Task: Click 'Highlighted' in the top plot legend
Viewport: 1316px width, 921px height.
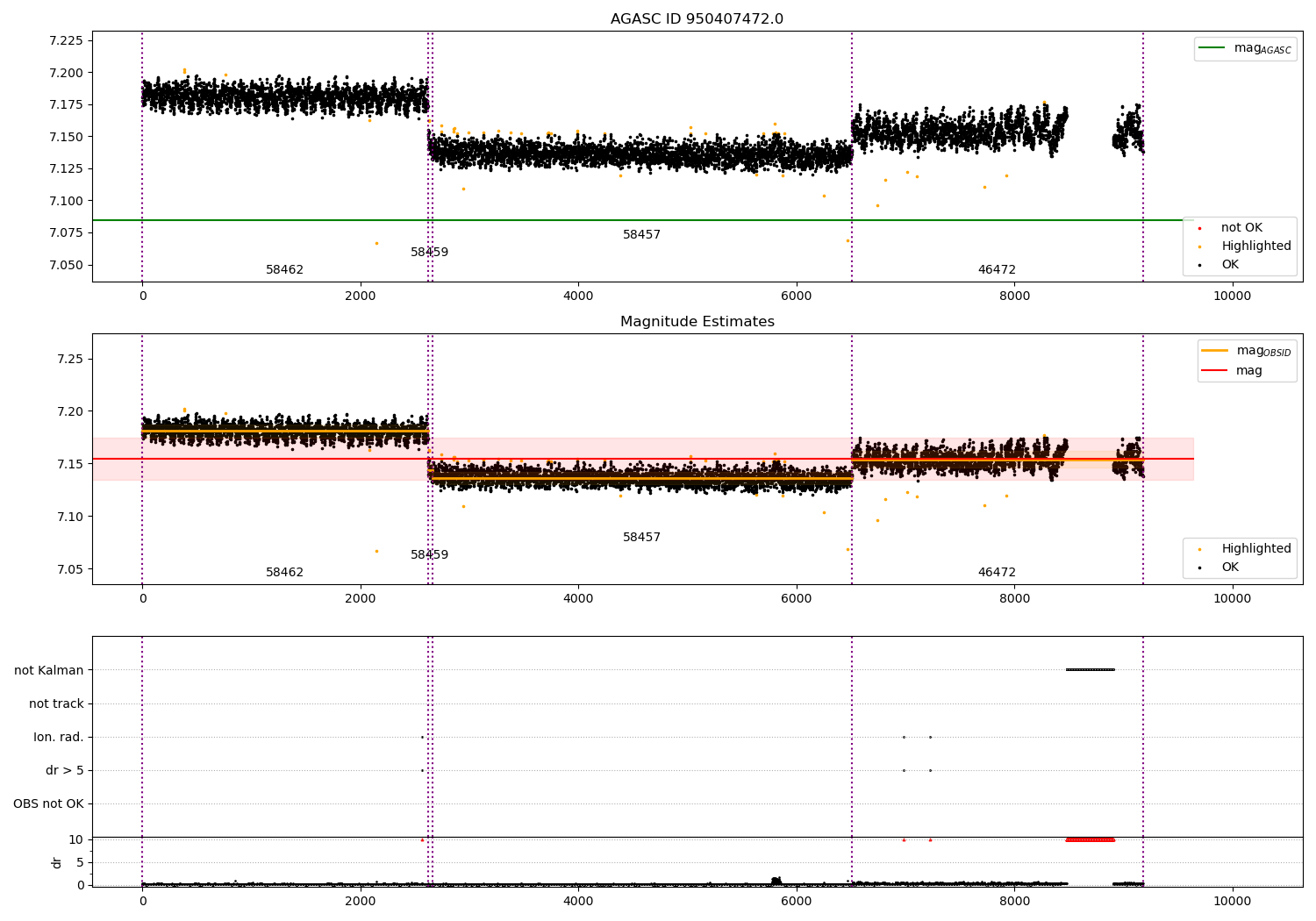Action: [1256, 246]
